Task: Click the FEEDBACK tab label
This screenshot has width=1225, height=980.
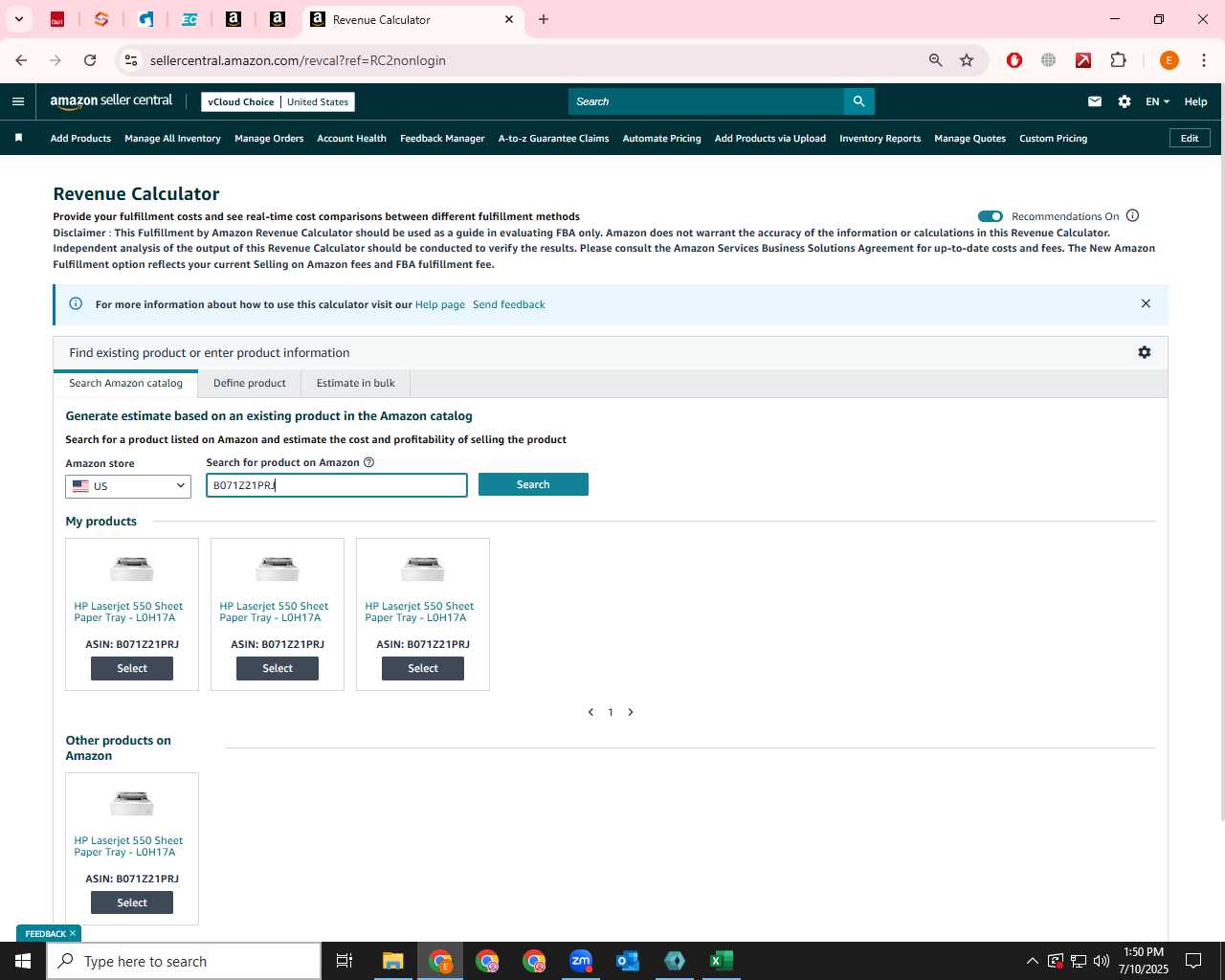Action: (x=45, y=933)
